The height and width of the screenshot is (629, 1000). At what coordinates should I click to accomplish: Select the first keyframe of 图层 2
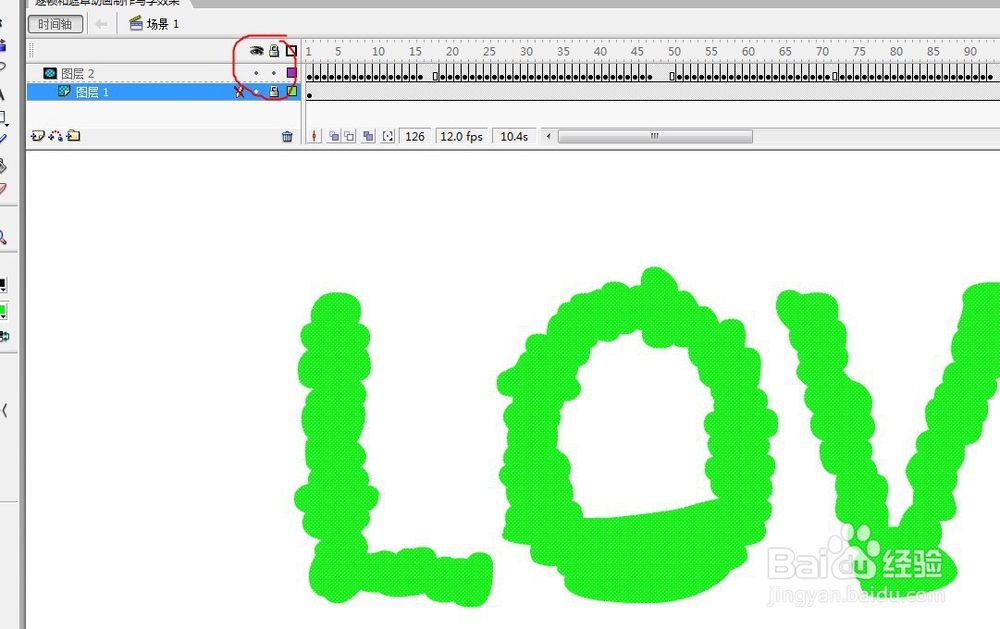tap(309, 75)
